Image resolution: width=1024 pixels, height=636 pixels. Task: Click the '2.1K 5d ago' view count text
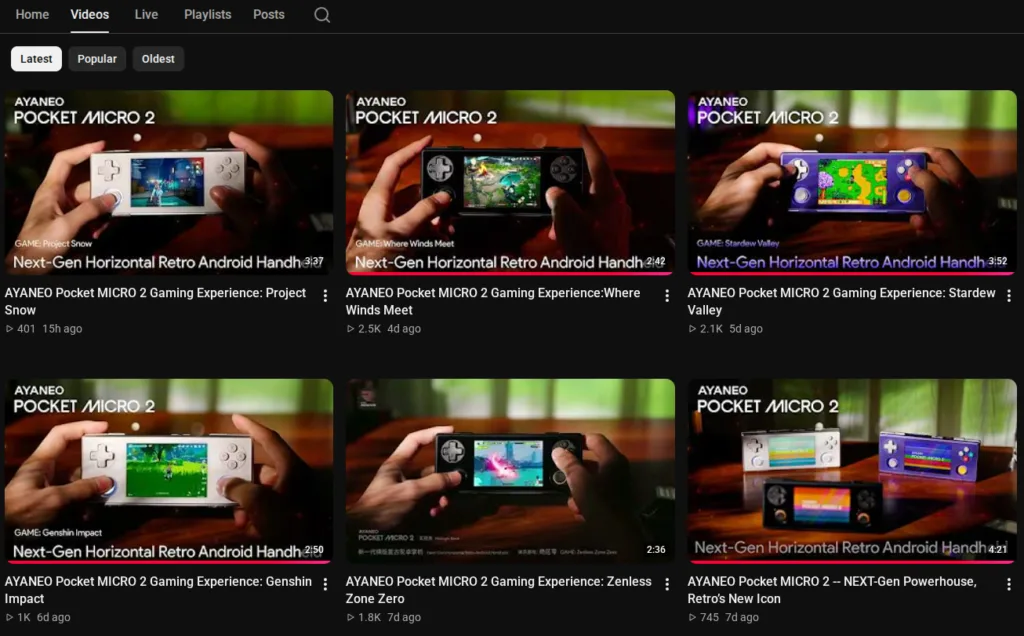coord(726,328)
